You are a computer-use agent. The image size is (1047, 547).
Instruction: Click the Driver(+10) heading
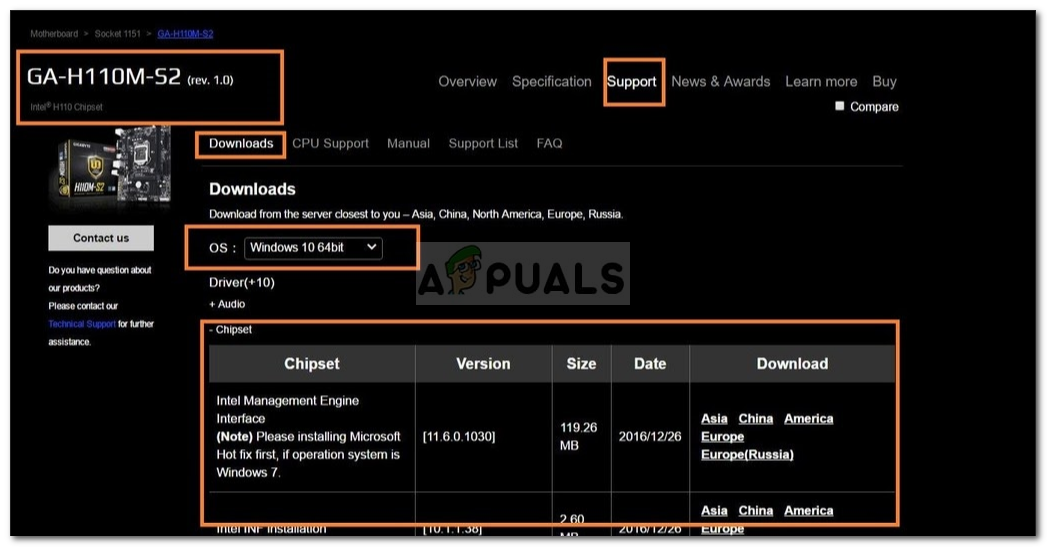pos(242,283)
